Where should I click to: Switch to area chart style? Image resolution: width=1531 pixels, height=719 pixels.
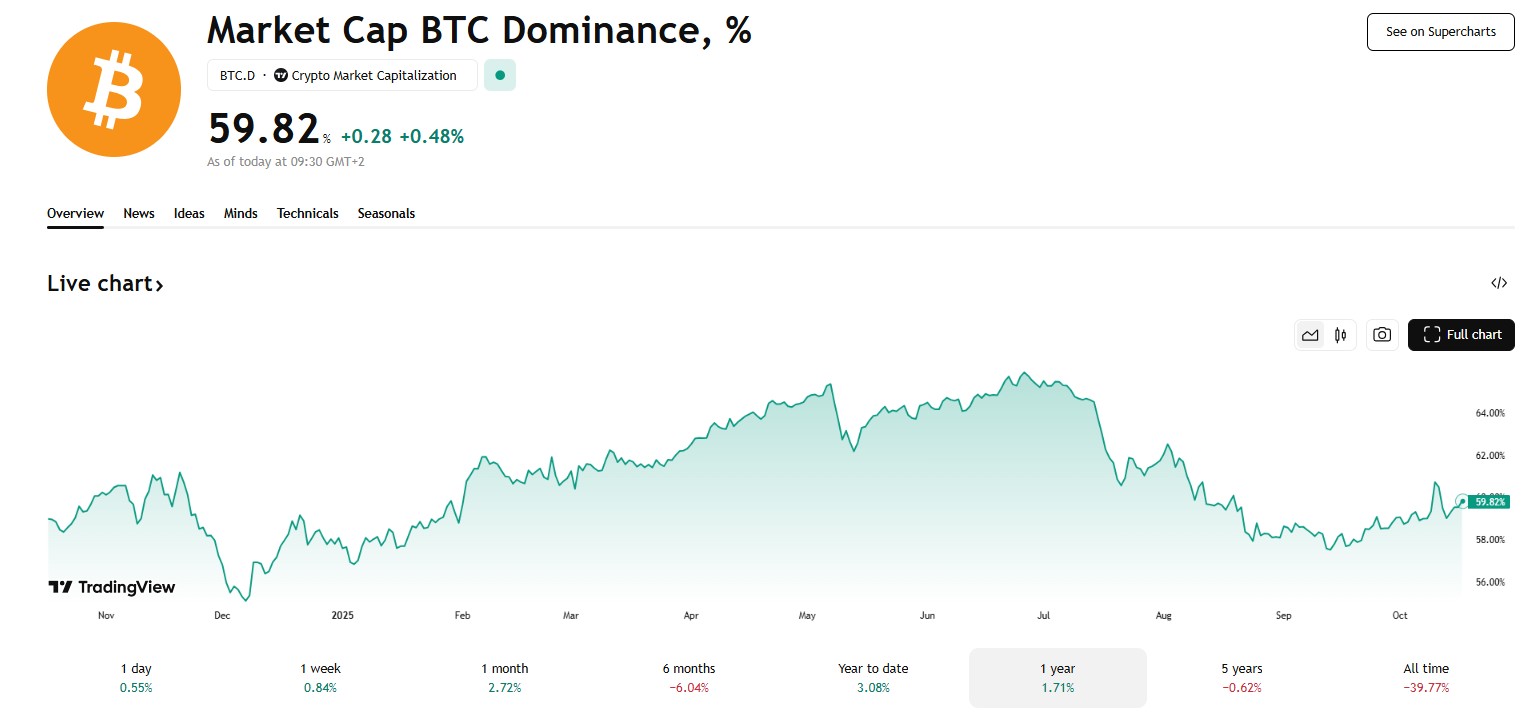point(1310,335)
